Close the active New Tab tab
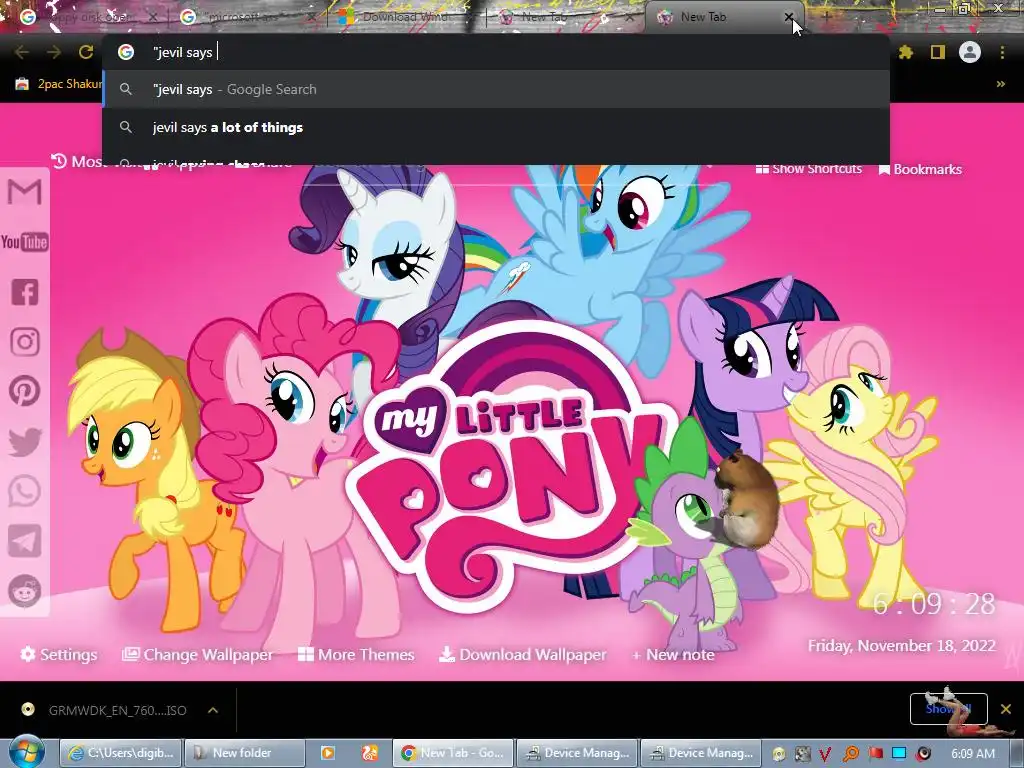1024x768 pixels. [789, 16]
